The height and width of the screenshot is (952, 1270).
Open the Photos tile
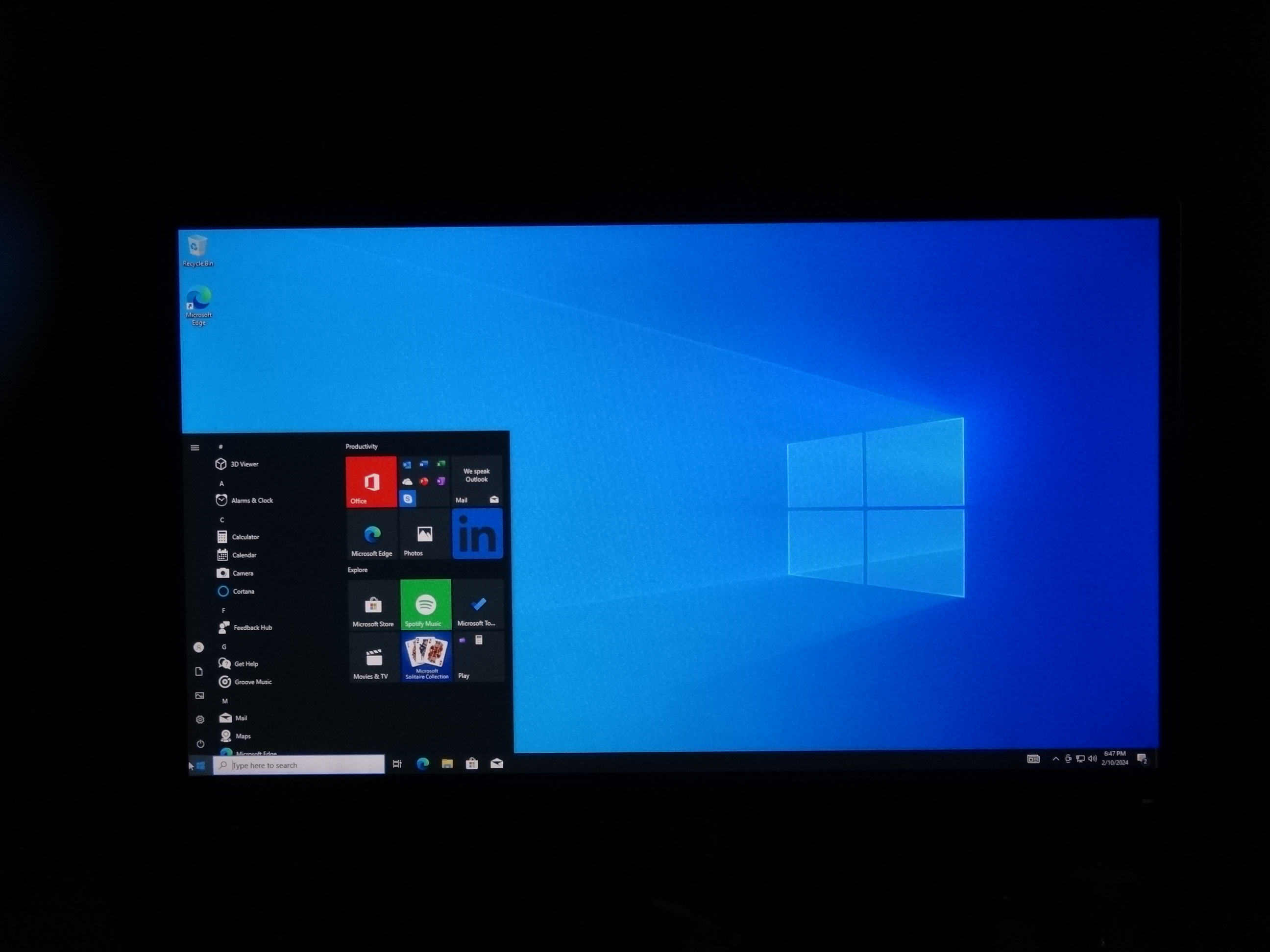(x=425, y=534)
